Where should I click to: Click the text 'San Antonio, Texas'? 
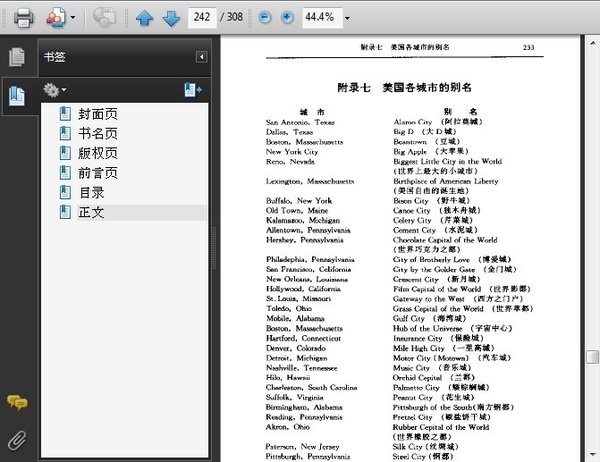tap(300, 122)
